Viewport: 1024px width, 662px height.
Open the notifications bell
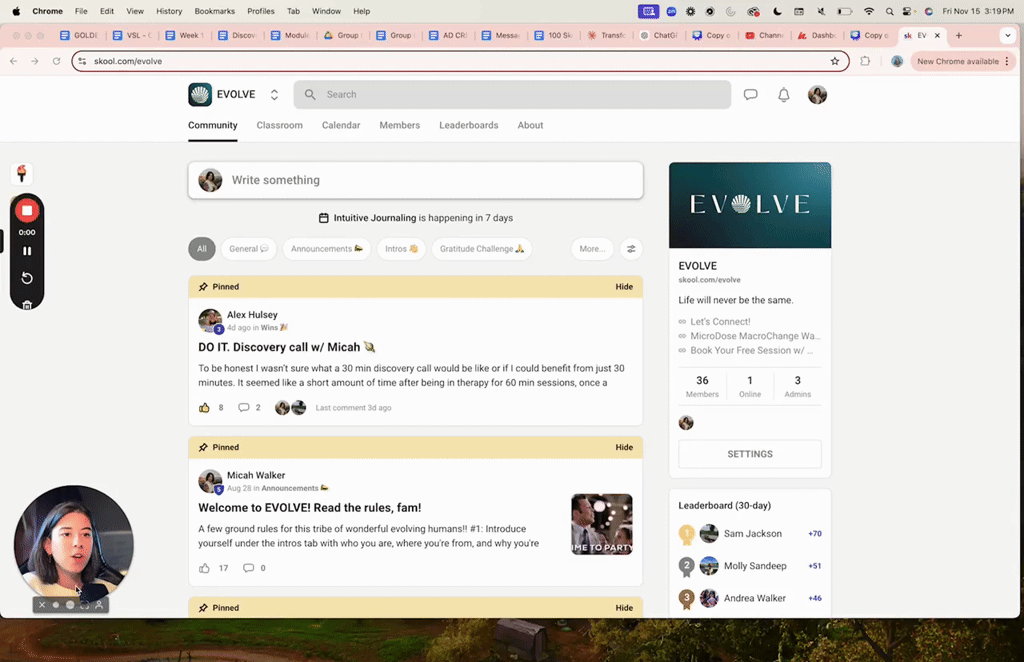pyautogui.click(x=784, y=95)
